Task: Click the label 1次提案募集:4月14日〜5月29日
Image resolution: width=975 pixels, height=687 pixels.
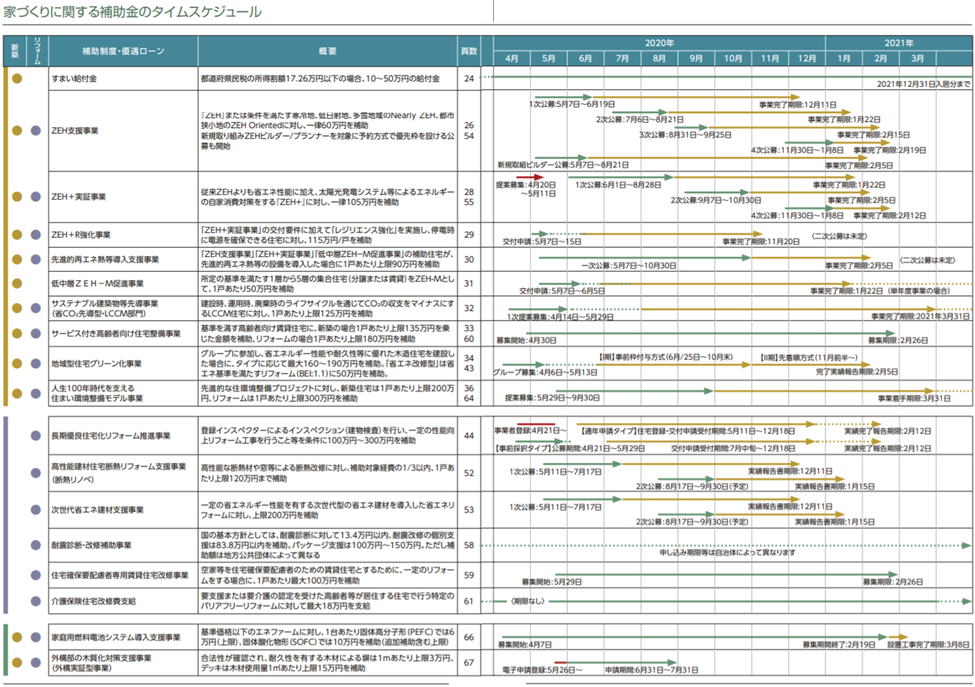Action: 561,317
